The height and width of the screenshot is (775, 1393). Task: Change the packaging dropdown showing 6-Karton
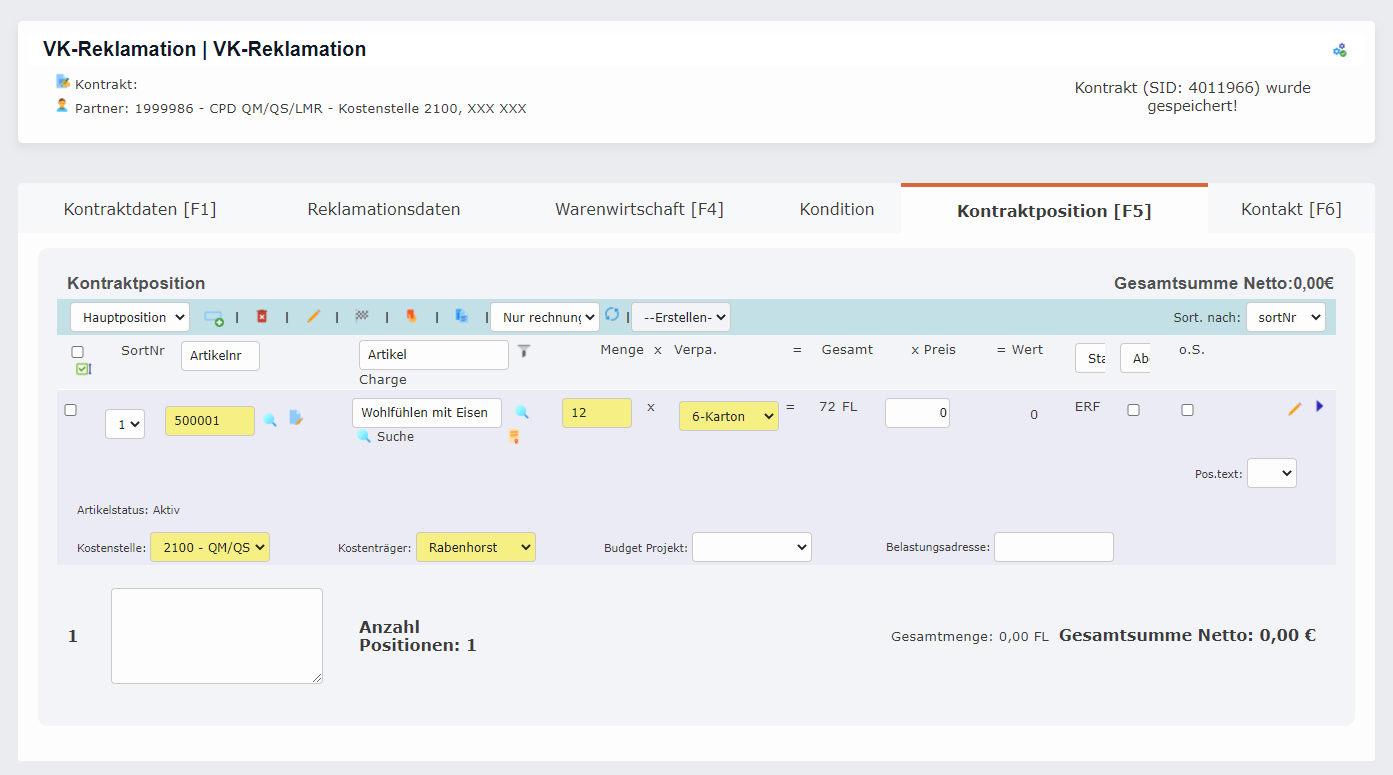coord(728,415)
